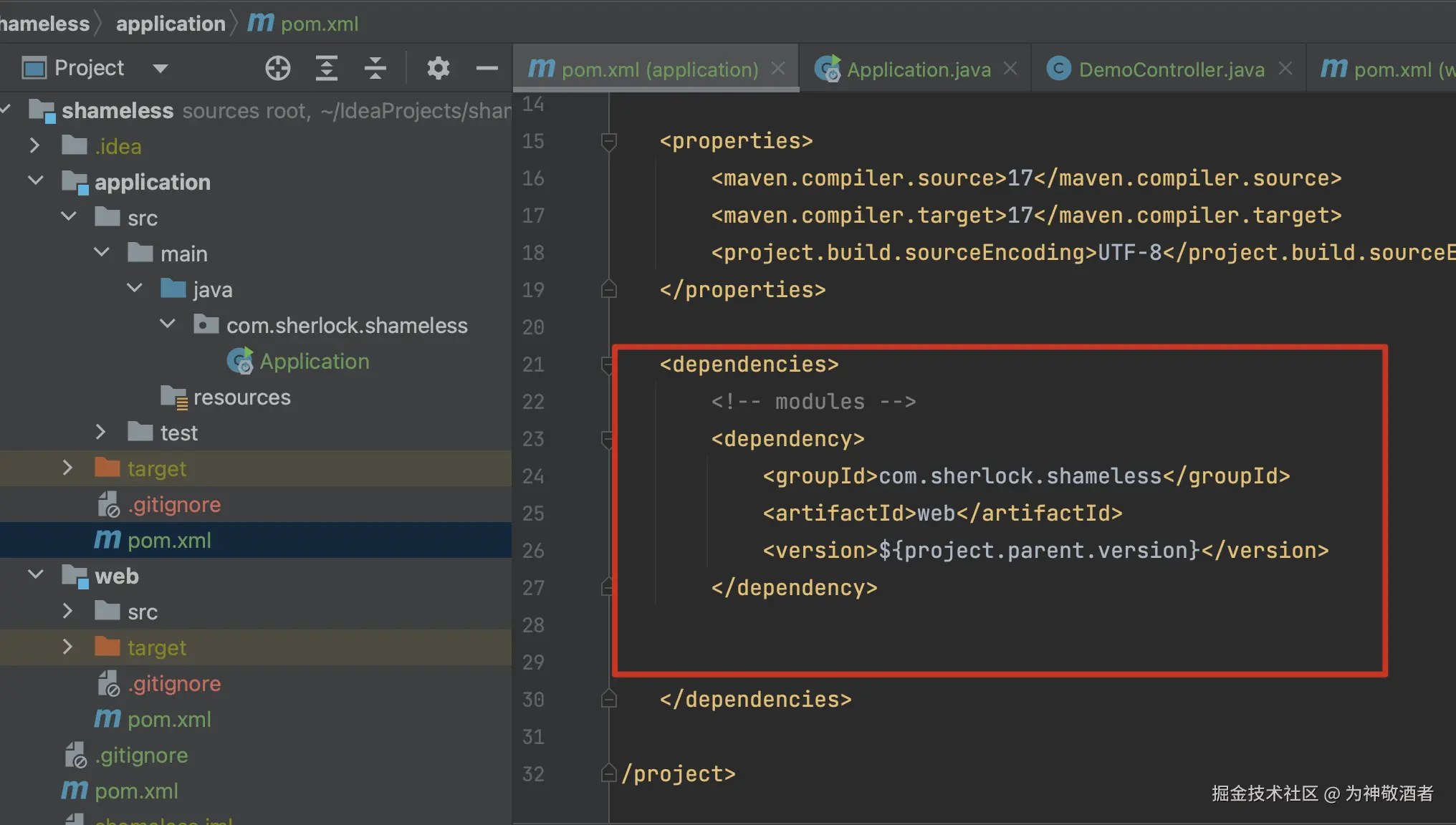Expand the .idea folder

34,145
